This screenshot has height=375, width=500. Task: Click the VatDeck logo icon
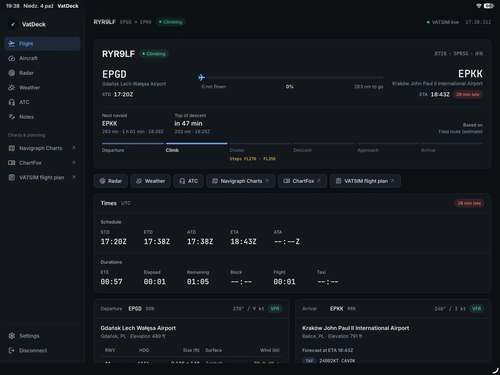tap(13, 24)
